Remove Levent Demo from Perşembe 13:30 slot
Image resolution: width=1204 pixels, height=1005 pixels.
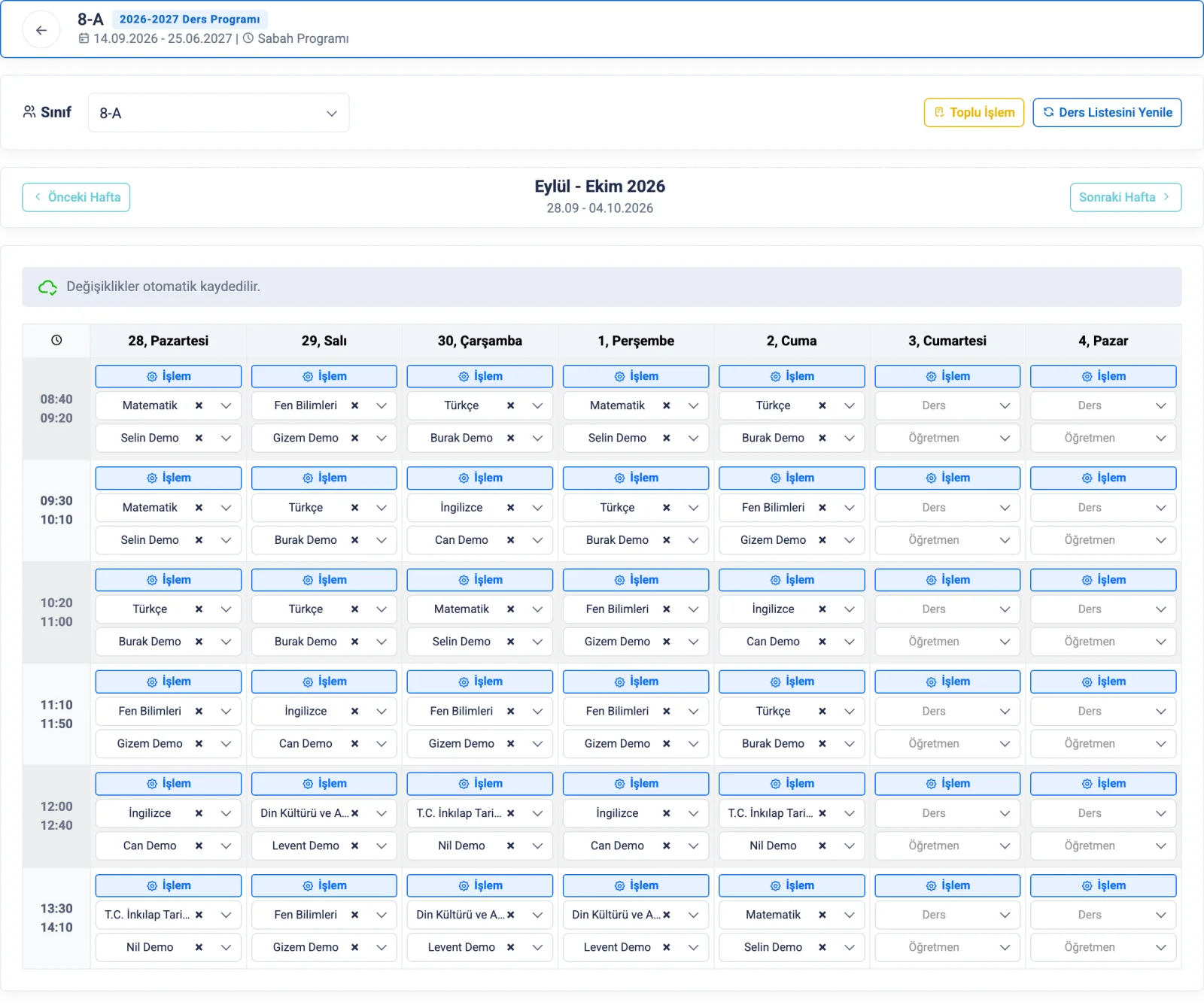click(666, 947)
